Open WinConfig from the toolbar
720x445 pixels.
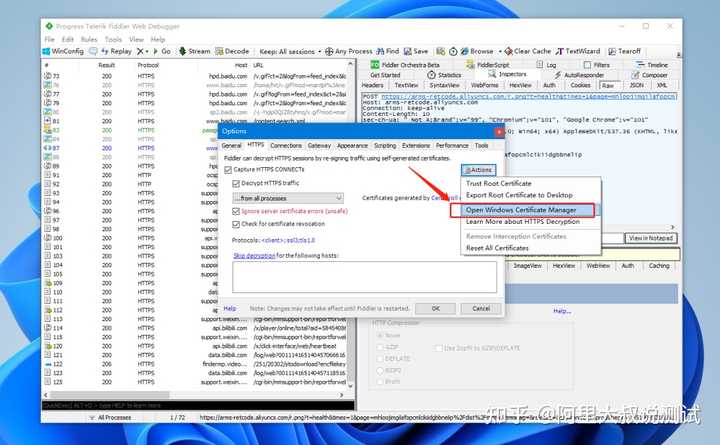click(63, 51)
